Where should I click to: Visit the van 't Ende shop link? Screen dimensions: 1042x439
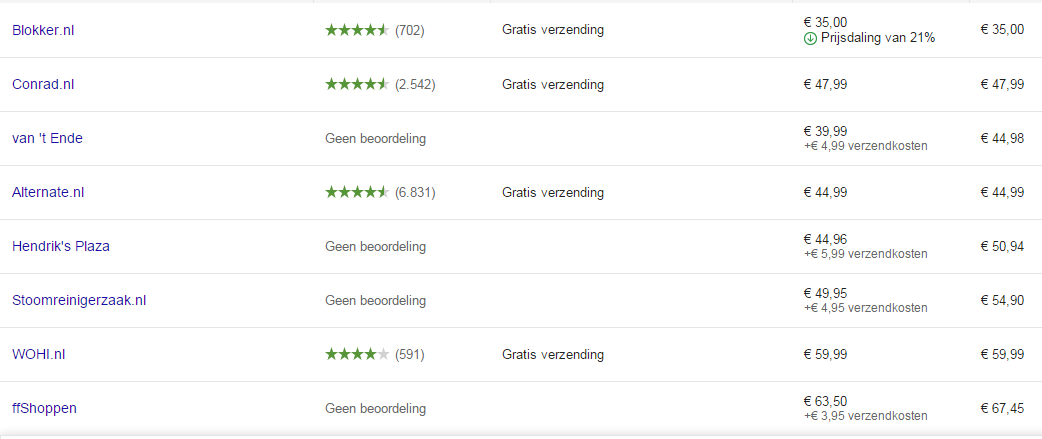[47, 138]
